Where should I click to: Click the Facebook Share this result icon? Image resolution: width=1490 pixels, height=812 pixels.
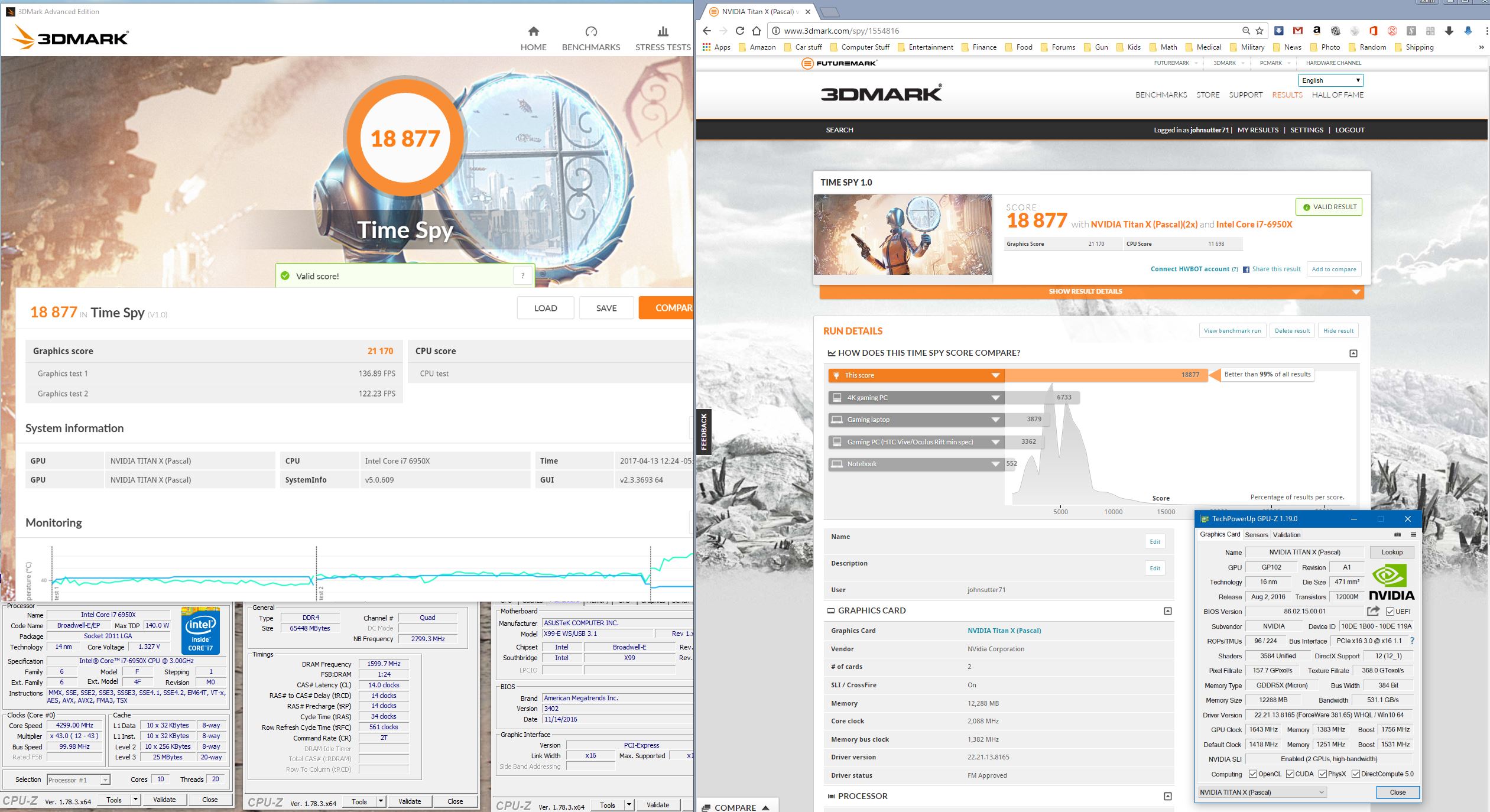coord(1246,269)
